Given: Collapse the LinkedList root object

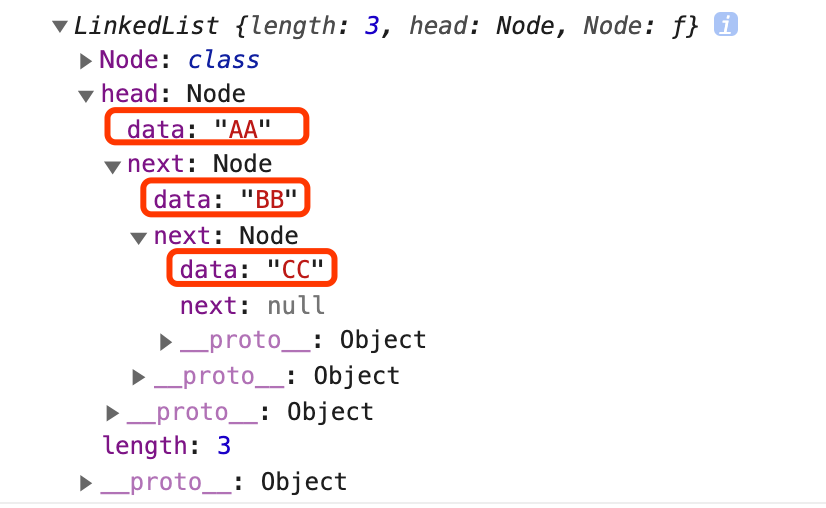Looking at the screenshot, I should click(x=61, y=27).
